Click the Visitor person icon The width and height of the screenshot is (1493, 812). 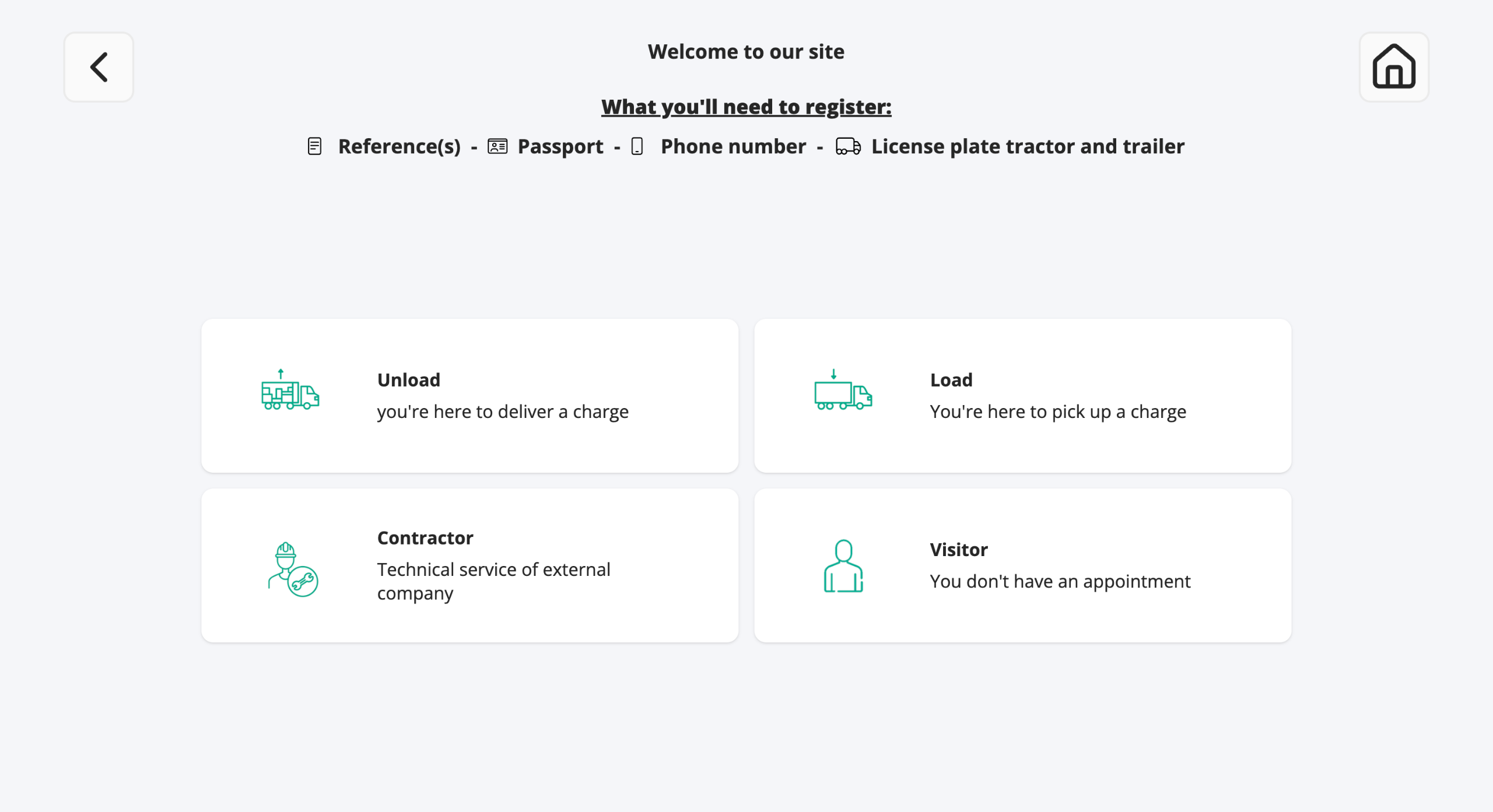(x=843, y=565)
